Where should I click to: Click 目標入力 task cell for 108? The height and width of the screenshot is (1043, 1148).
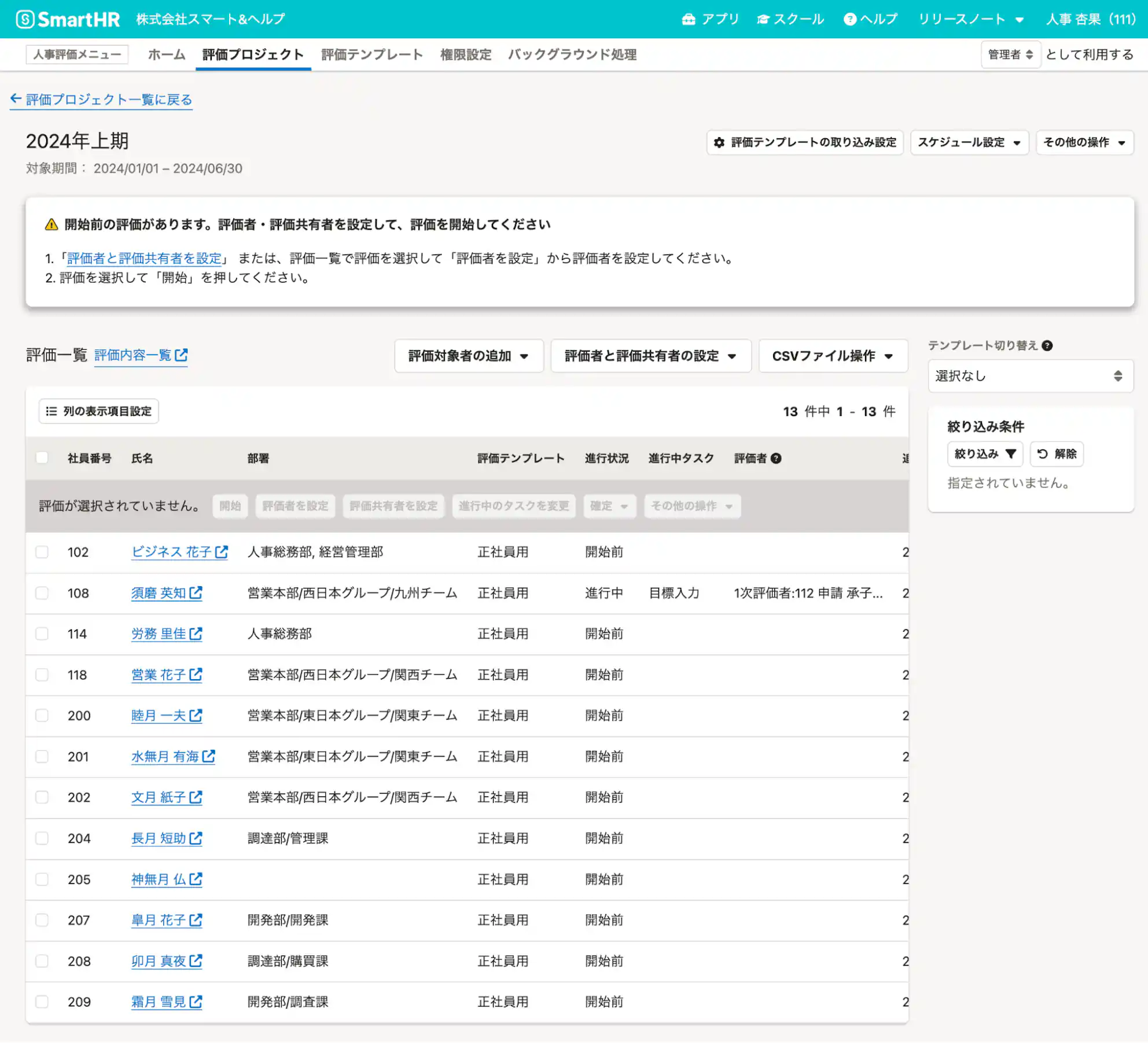tap(674, 593)
